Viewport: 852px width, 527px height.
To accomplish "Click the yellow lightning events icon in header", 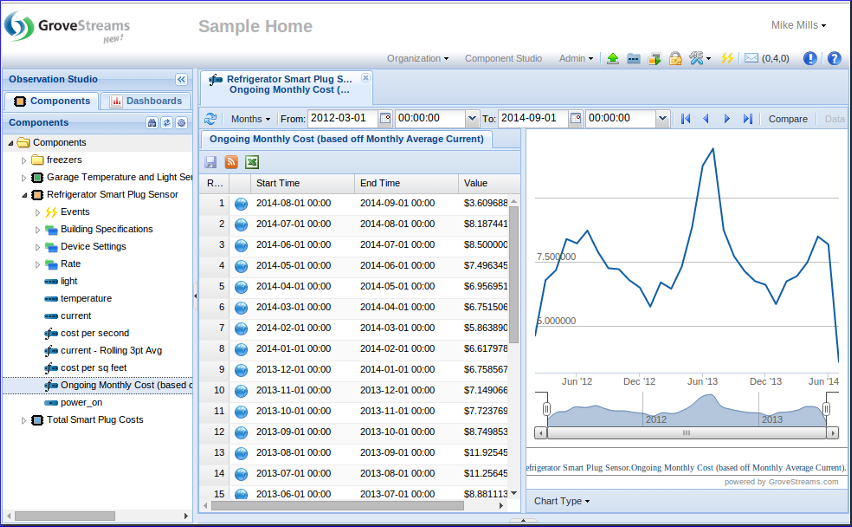I will 727,59.
